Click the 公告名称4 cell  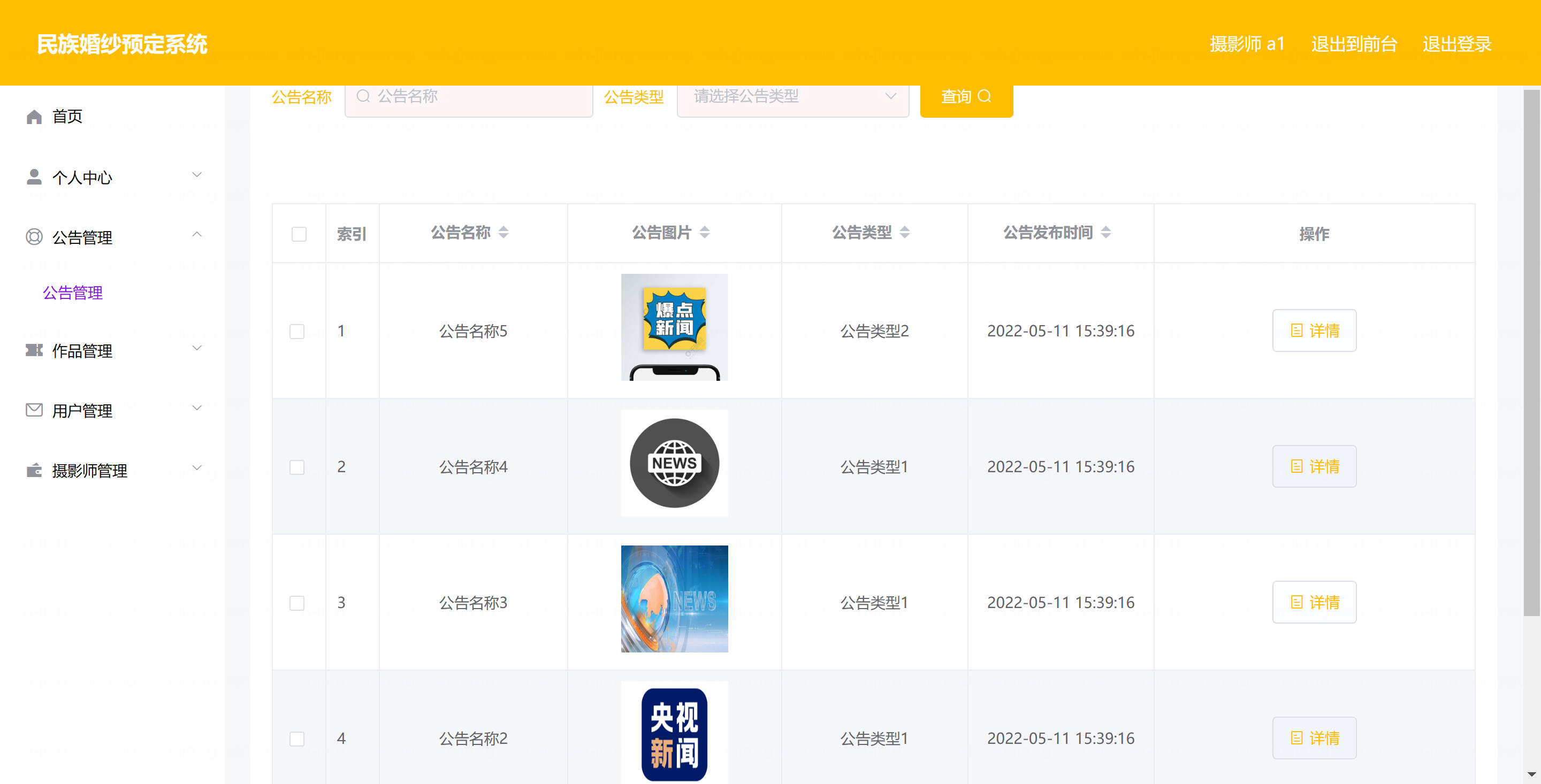pos(472,467)
